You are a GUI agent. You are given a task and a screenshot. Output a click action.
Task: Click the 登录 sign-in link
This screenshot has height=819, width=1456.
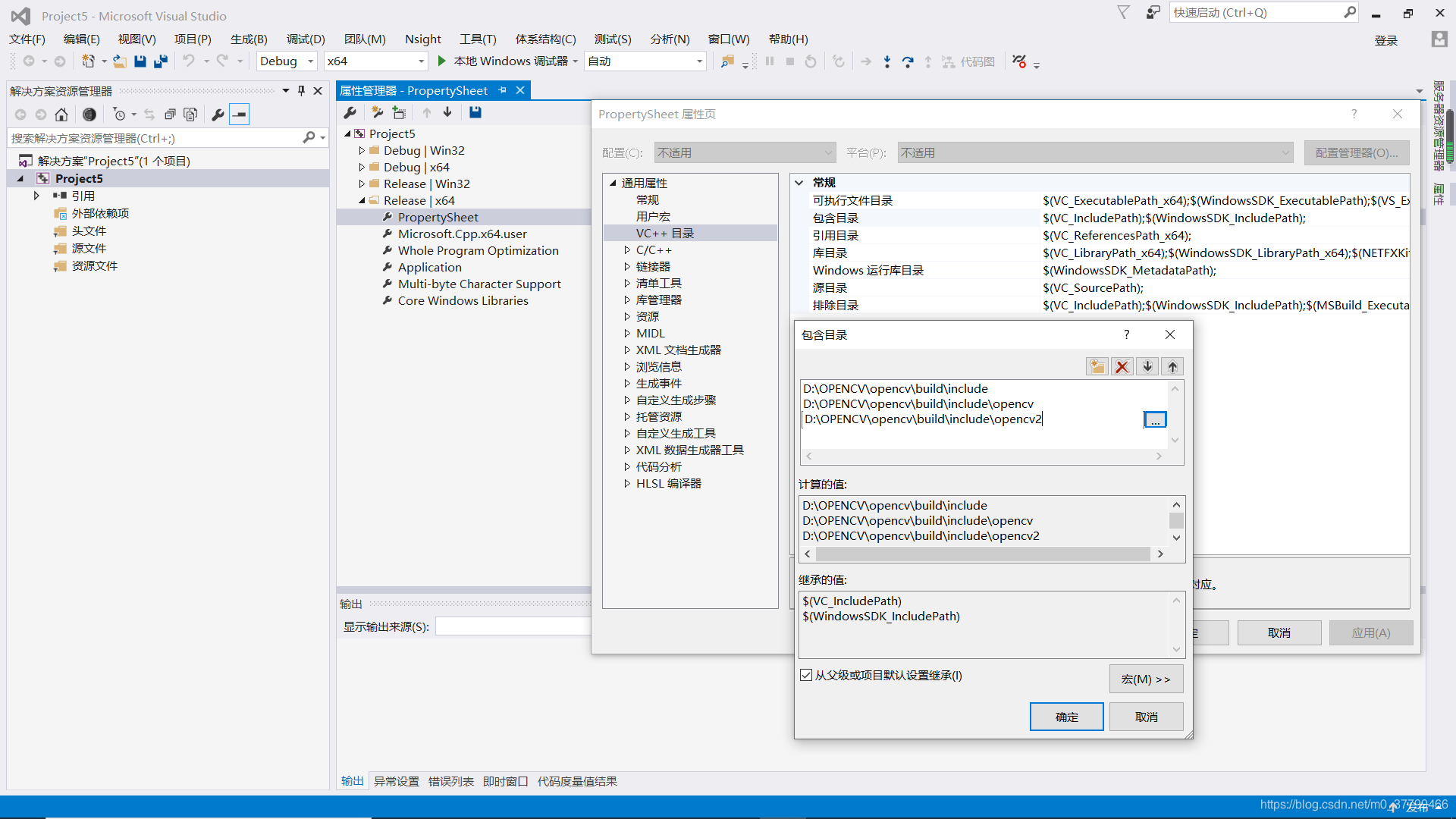click(1386, 41)
